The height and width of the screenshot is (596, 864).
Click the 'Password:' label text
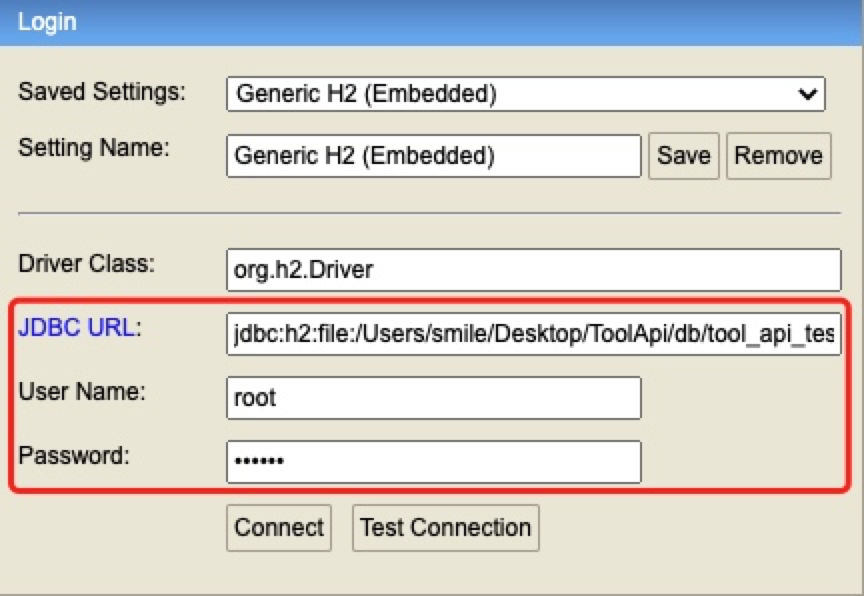coord(74,455)
